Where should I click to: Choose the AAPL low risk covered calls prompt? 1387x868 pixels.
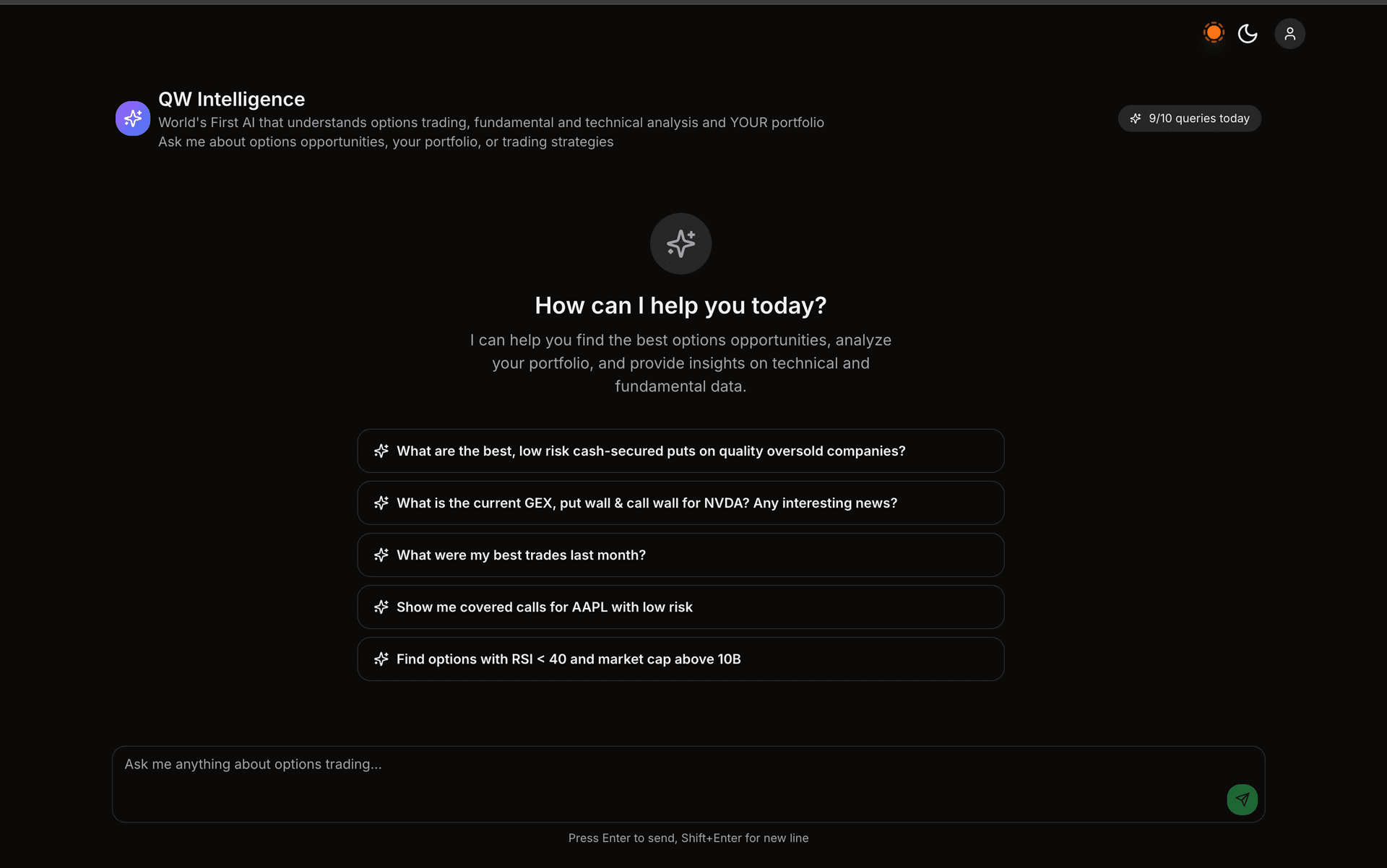point(680,607)
